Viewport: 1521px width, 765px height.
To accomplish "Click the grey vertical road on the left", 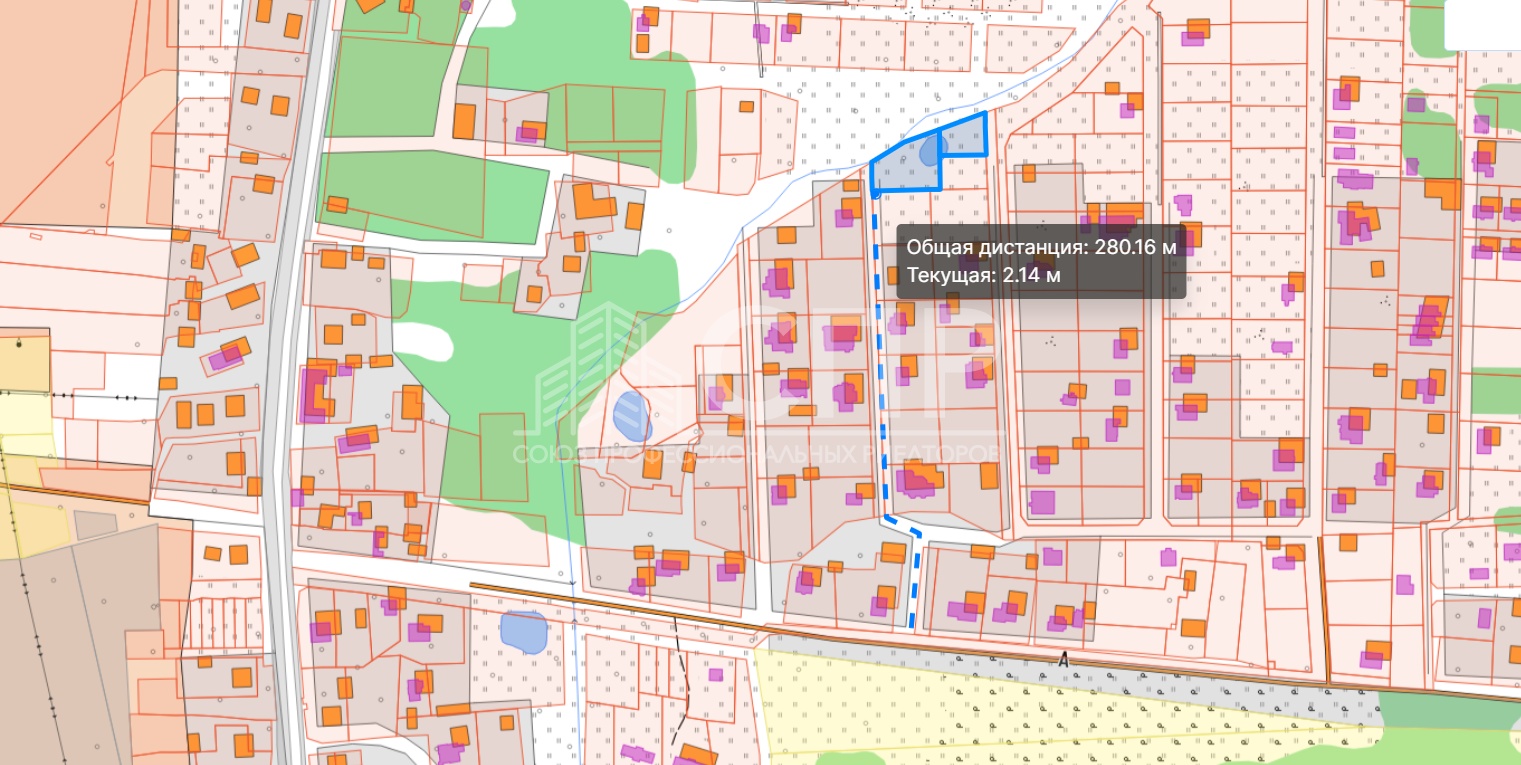I will click(x=286, y=400).
